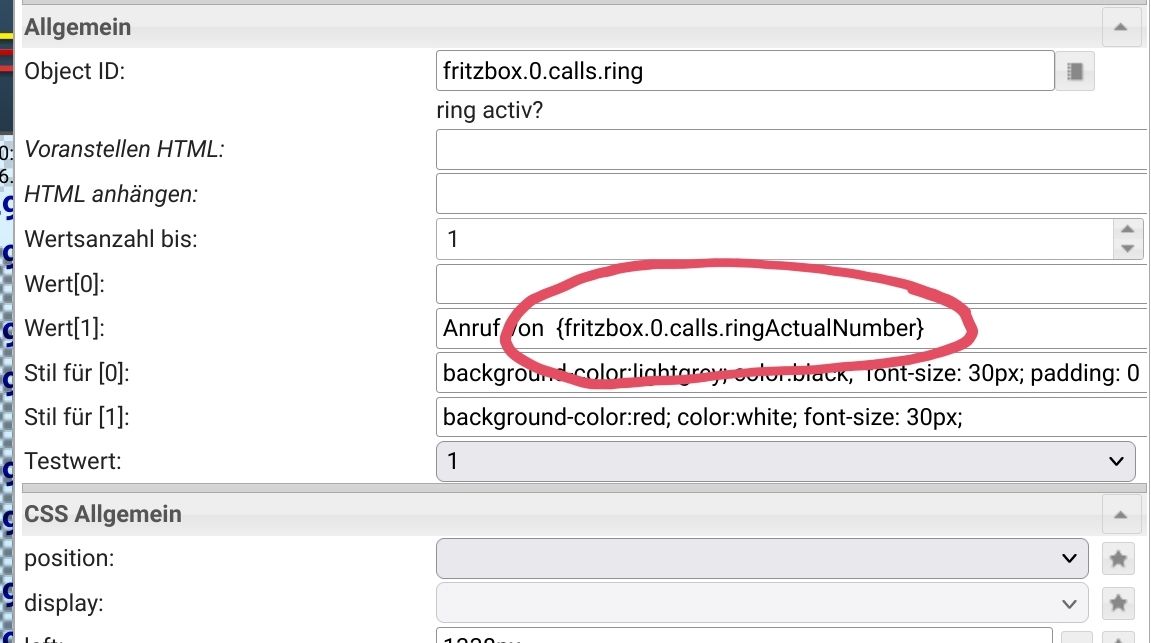Open the Testwert dropdown

click(x=785, y=461)
